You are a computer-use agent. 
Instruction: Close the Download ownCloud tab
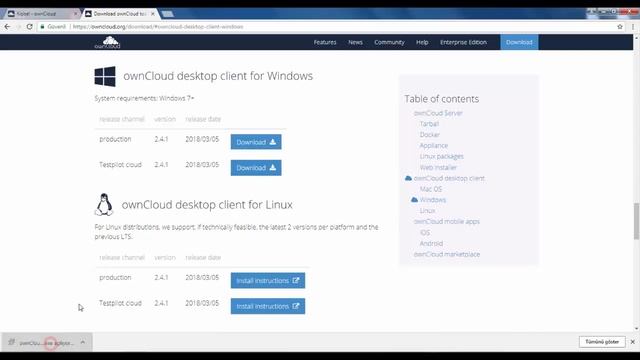[x=153, y=14]
